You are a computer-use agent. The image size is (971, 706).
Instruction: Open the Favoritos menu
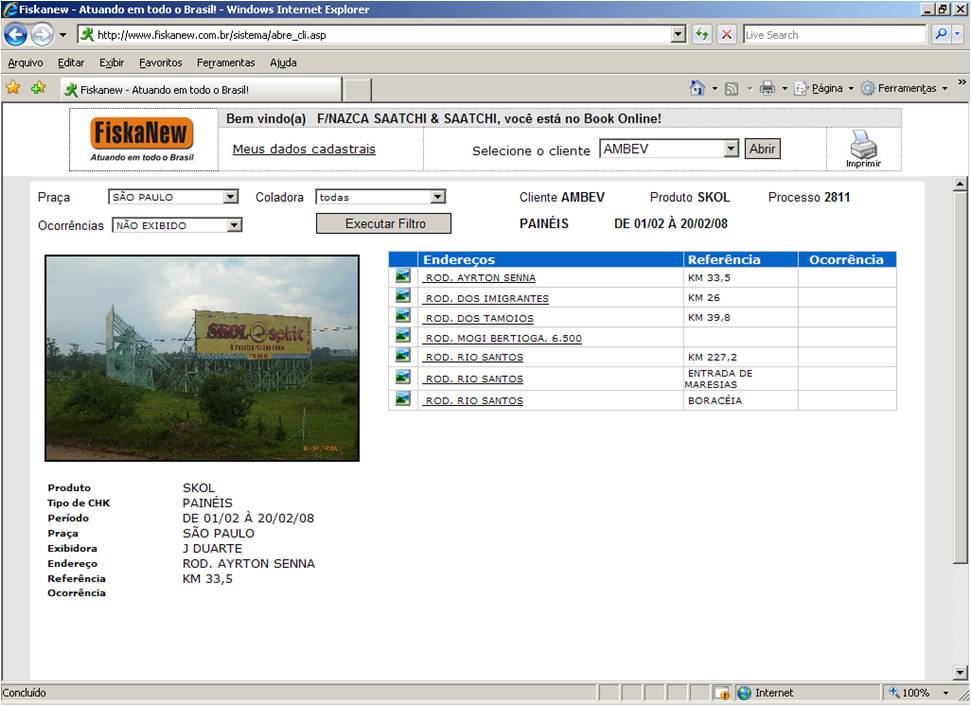tap(160, 63)
